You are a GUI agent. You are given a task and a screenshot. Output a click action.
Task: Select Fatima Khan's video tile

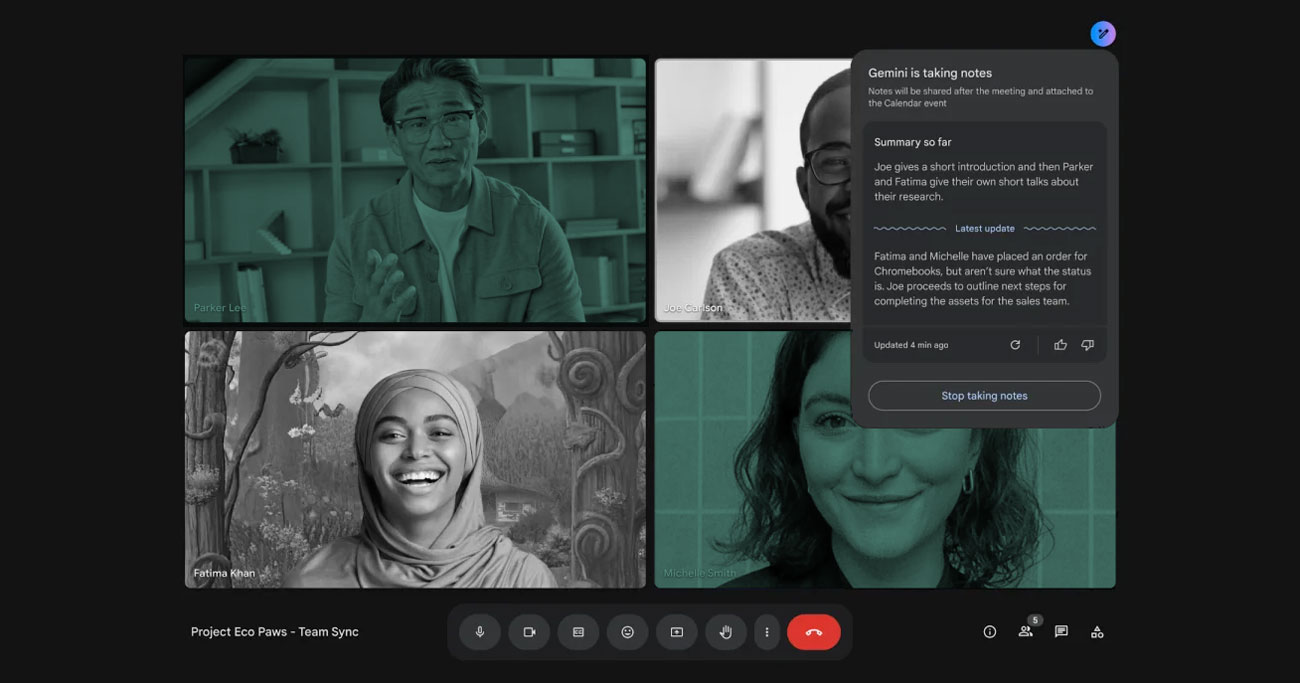point(415,460)
